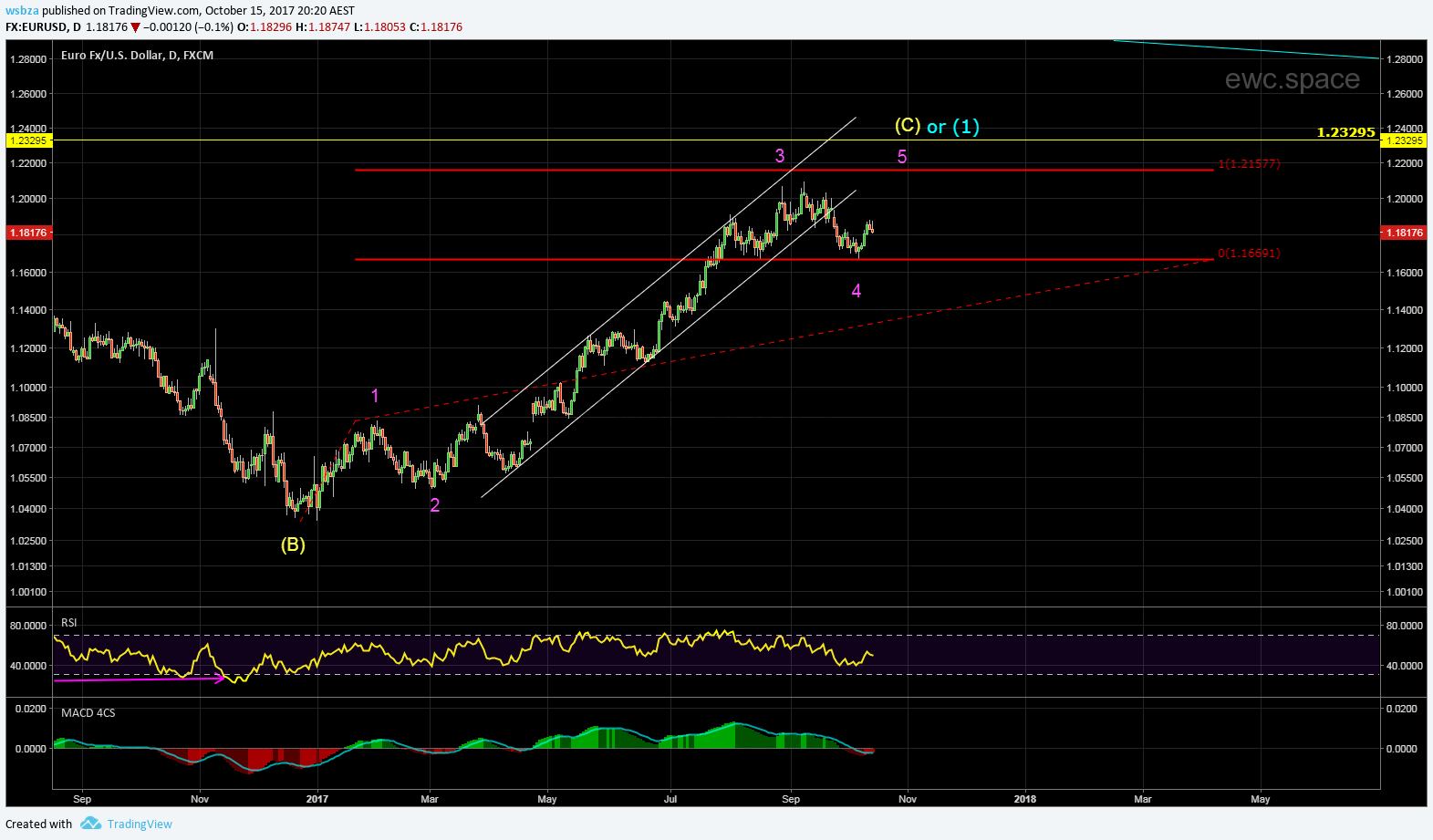Click the pink wave 5 label
Viewport: 1433px width, 840px height.
902,157
